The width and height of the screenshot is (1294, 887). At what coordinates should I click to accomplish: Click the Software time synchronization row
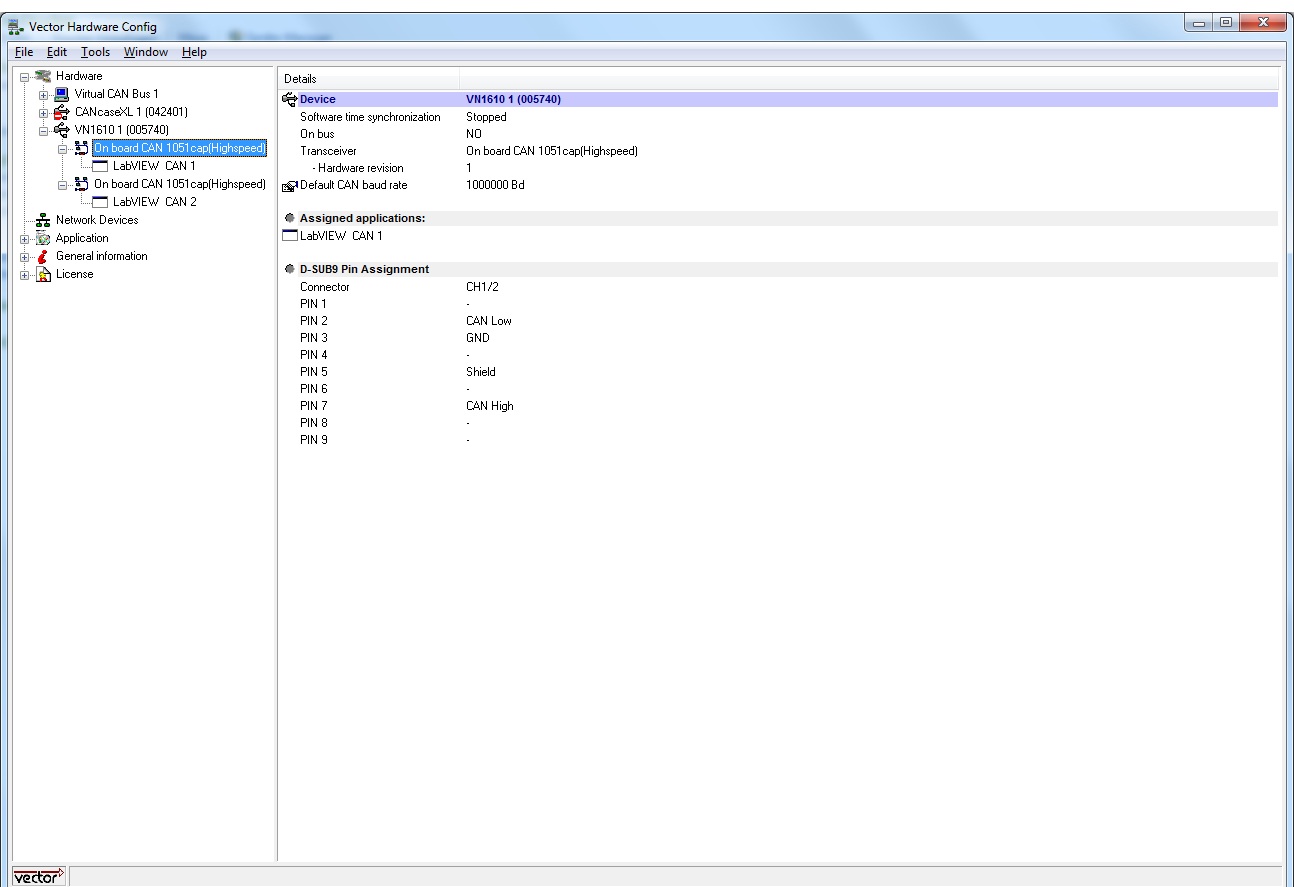pos(780,117)
